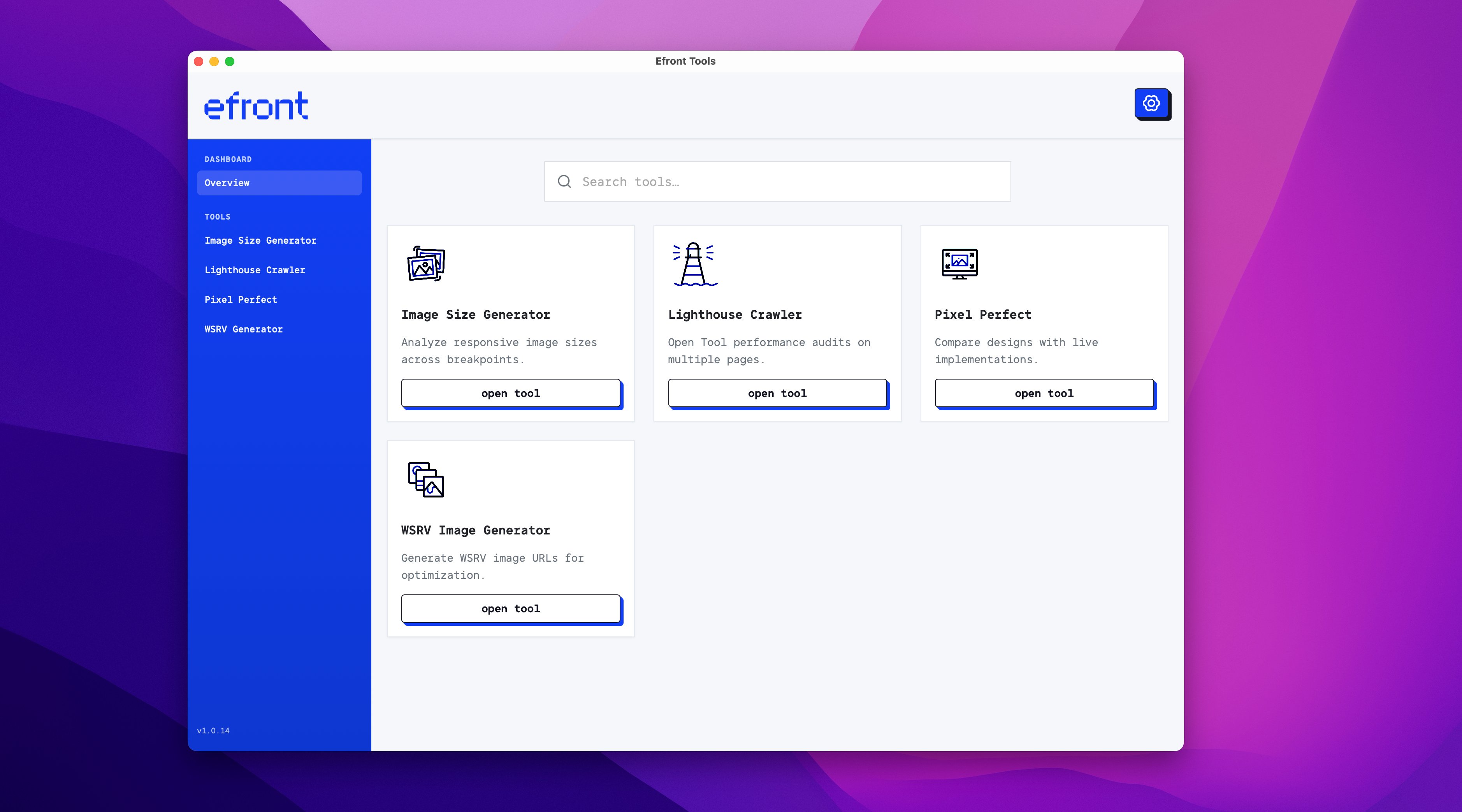
Task: Close the Efront Tools window
Action: click(199, 61)
